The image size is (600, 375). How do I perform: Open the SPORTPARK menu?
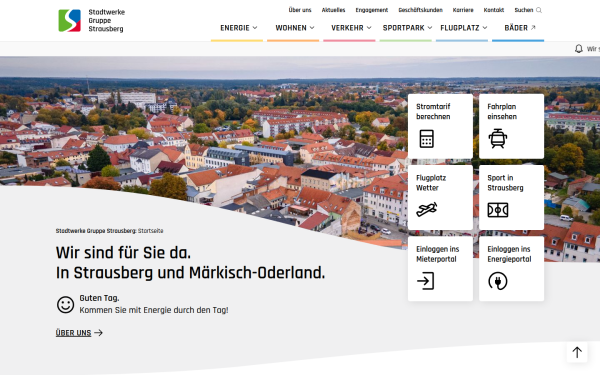(403, 28)
